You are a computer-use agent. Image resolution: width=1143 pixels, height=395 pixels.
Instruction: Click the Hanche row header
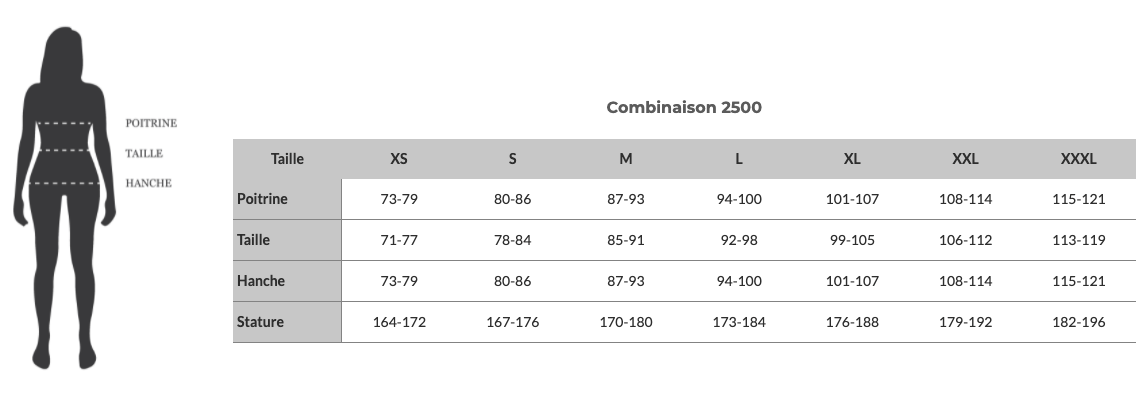coord(287,281)
